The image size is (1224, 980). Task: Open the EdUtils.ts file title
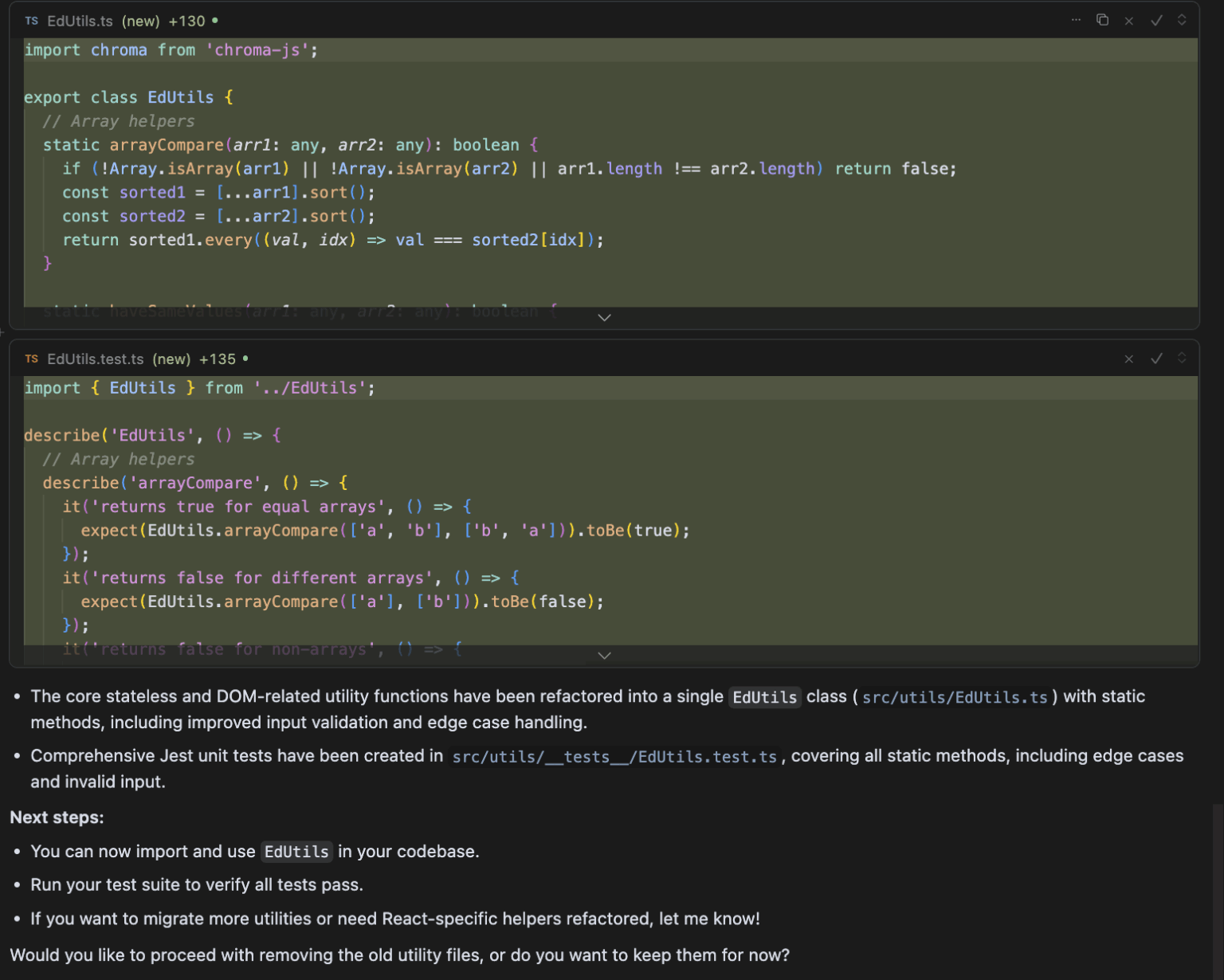coord(80,22)
